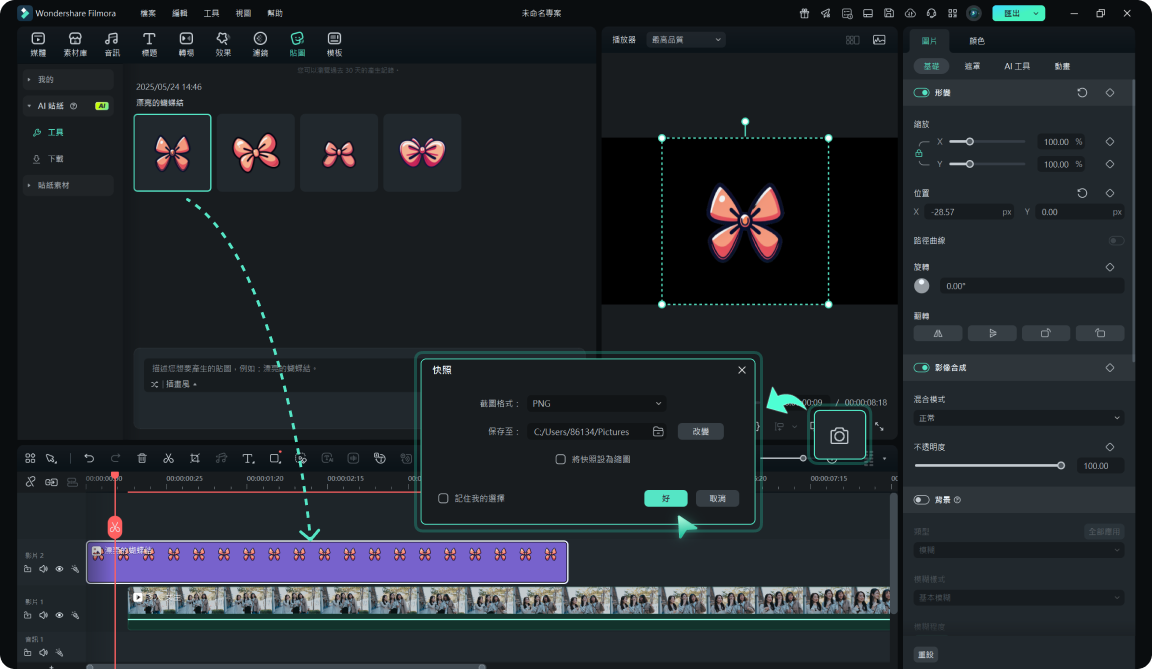Click the 取消 cancel button in snapshot dialog
Viewport: 1152px width, 669px height.
pyautogui.click(x=717, y=499)
